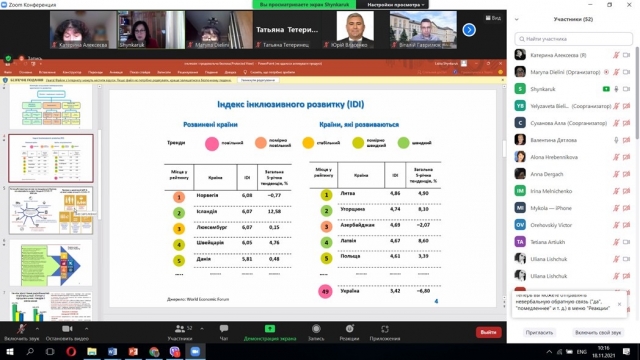Open Приложения apps button
Image resolution: width=640 pixels, height=360 pixels.
[384, 332]
